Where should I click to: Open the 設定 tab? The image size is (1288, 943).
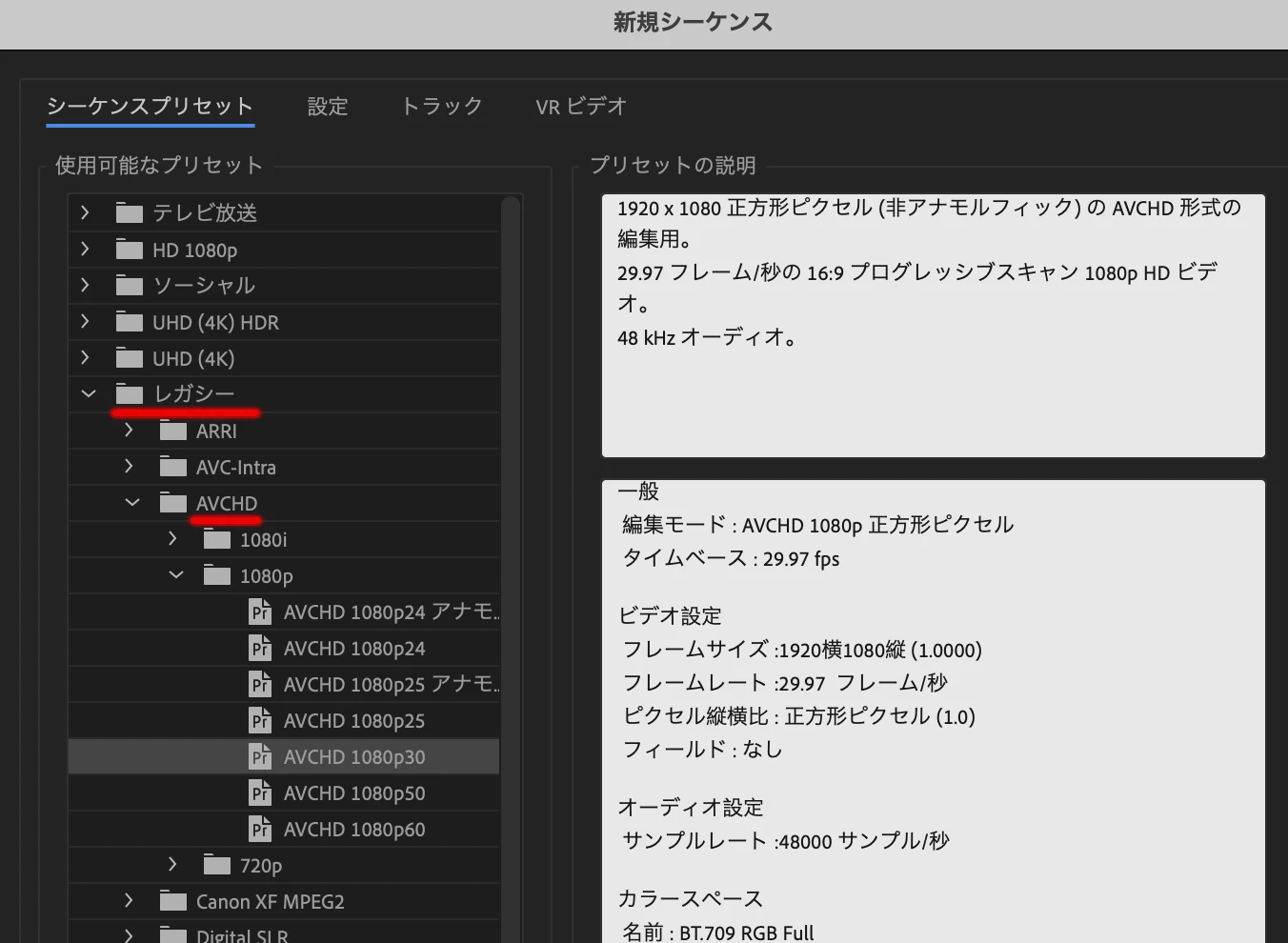tap(328, 107)
